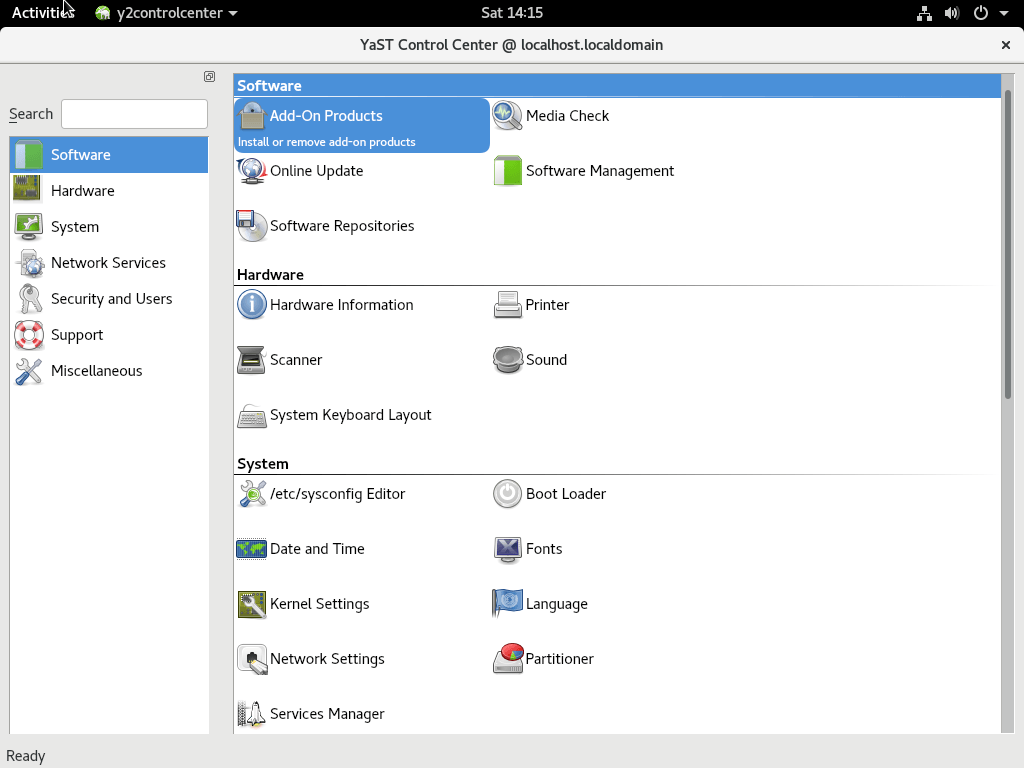The width and height of the screenshot is (1024, 768).
Task: Open the Sound speaker icon
Action: pyautogui.click(x=507, y=360)
